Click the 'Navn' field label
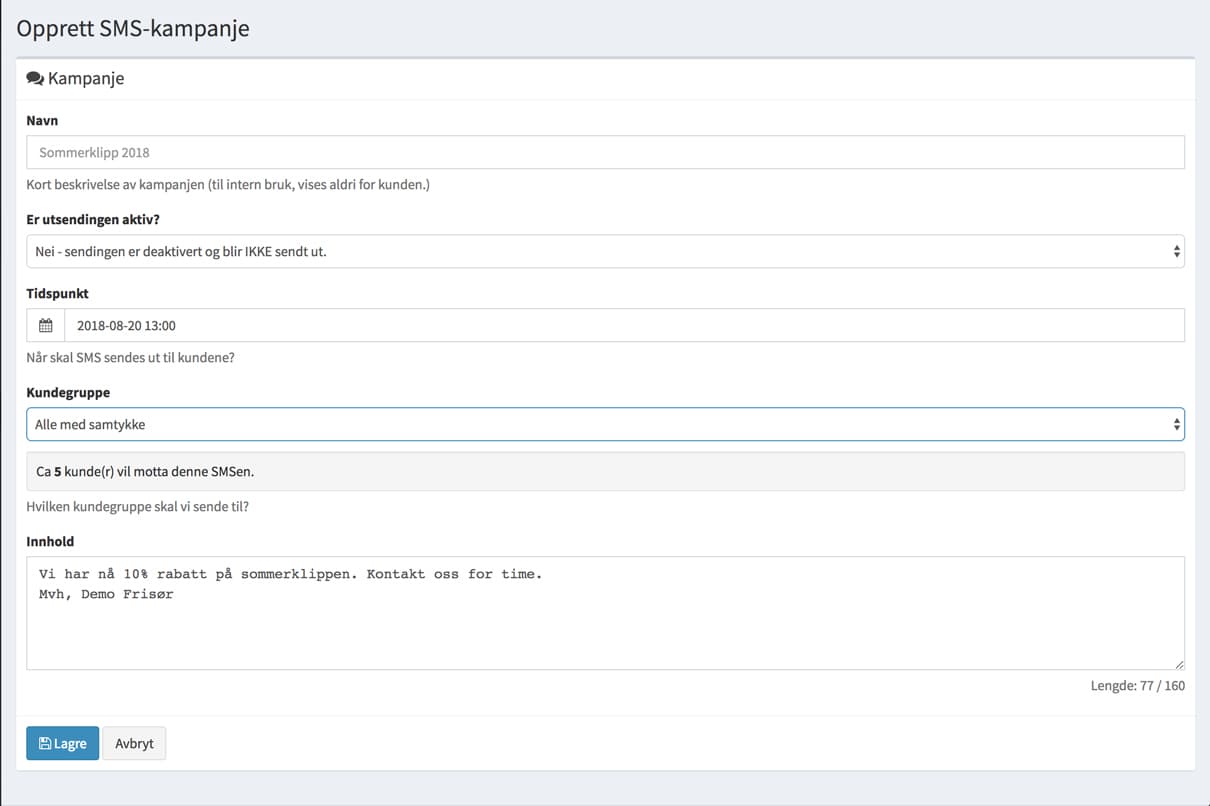 coord(42,120)
